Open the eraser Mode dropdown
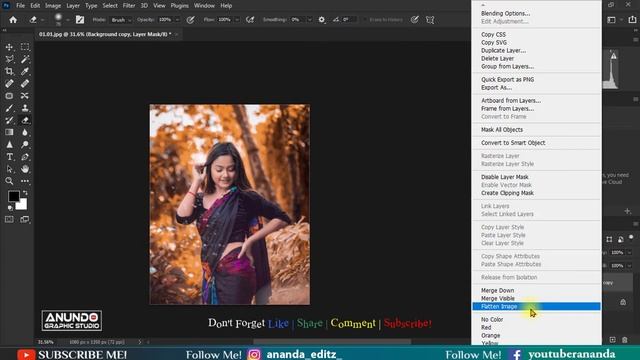 pyautogui.click(x=121, y=20)
